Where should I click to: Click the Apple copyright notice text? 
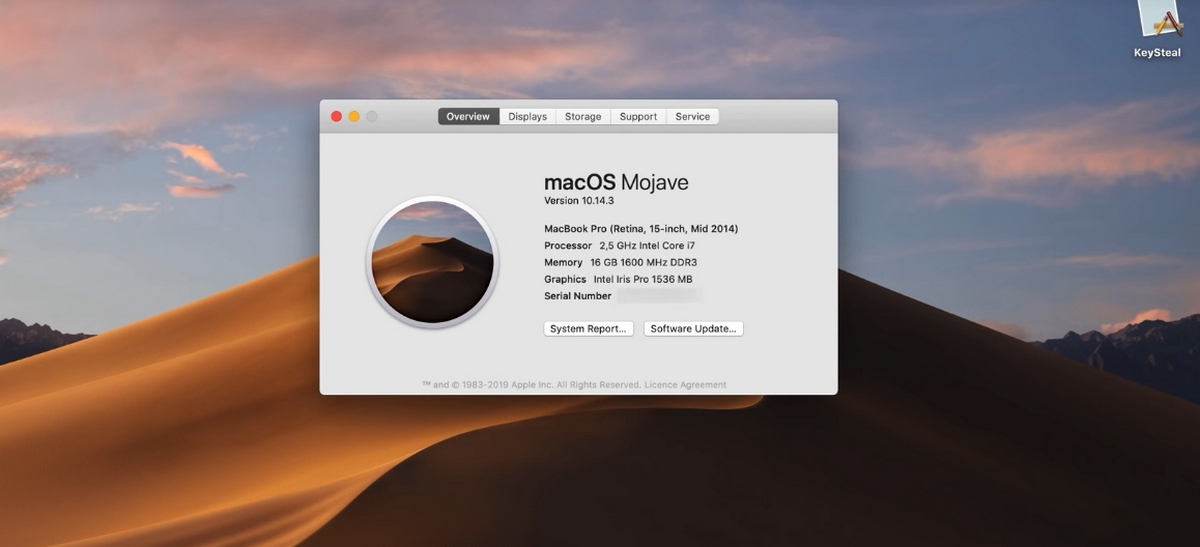[530, 385]
